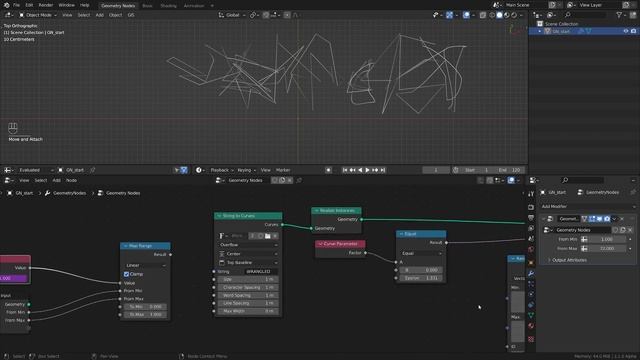Open the File menu
The width and height of the screenshot is (640, 360).
coord(16,5)
